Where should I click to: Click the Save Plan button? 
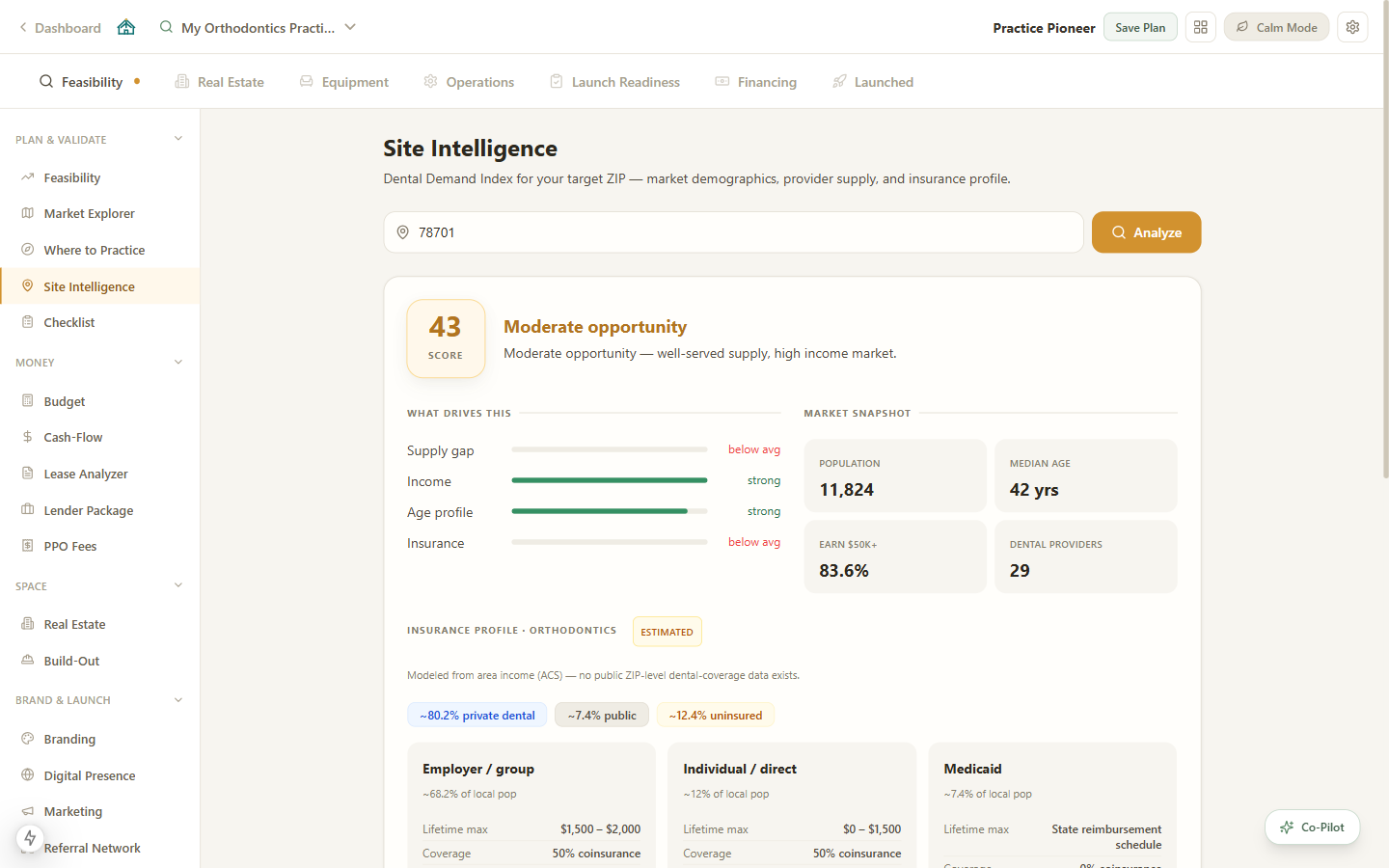1140,27
